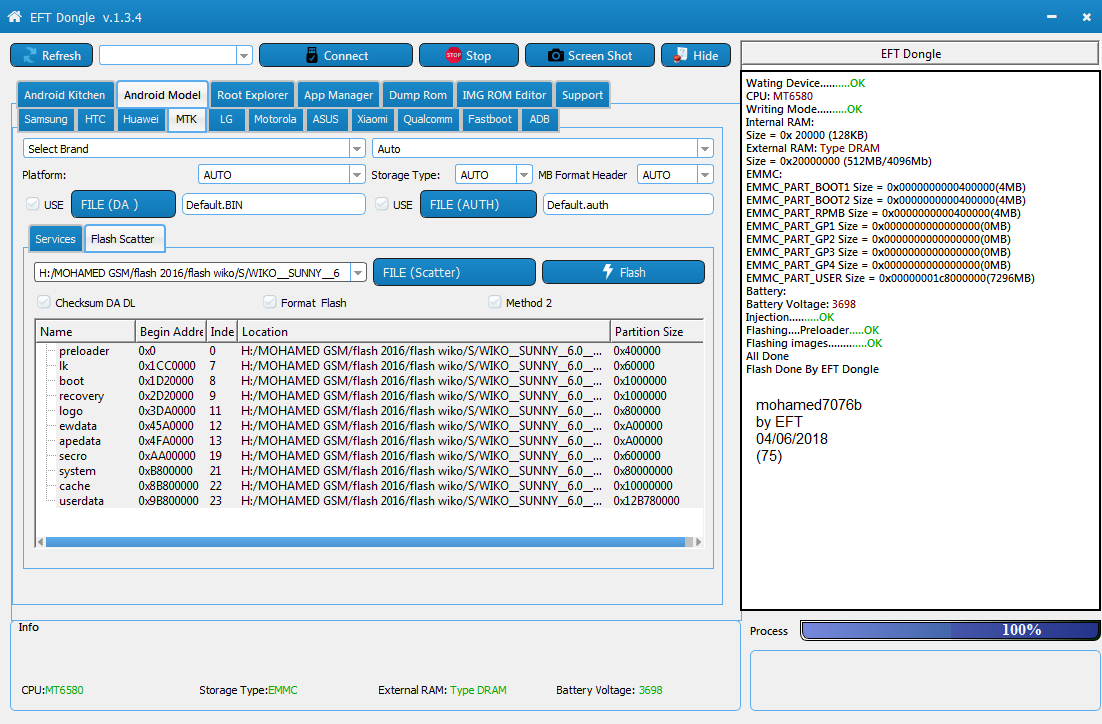Switch to the Services sub-tab
This screenshot has width=1102, height=724.
point(55,239)
